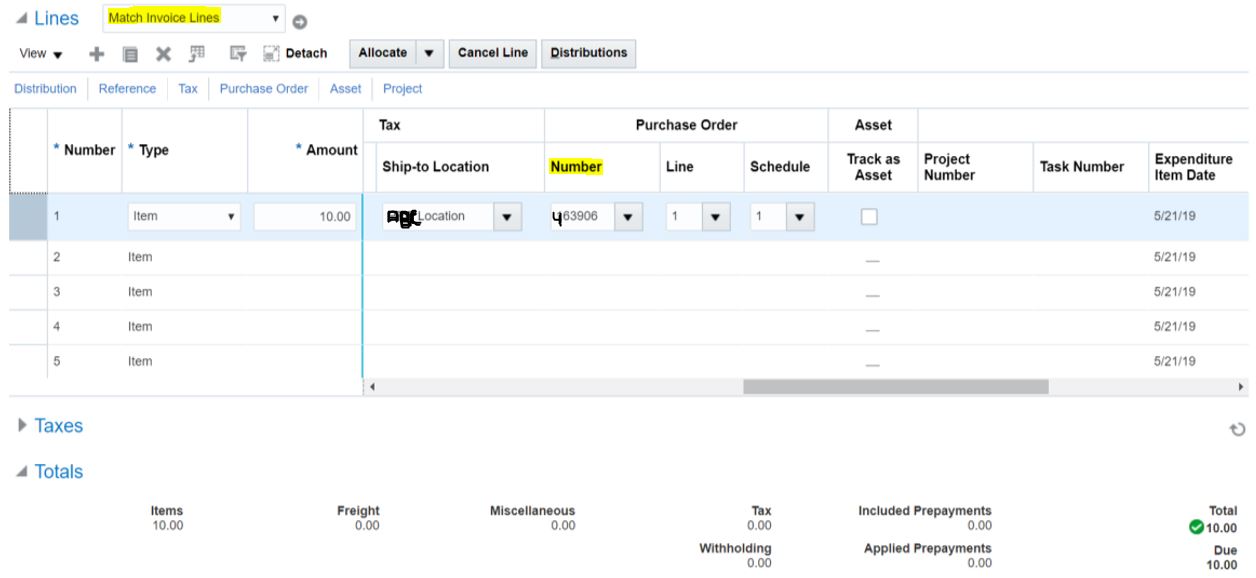Toggle the Allocate split-button dropdown arrow

tap(430, 55)
